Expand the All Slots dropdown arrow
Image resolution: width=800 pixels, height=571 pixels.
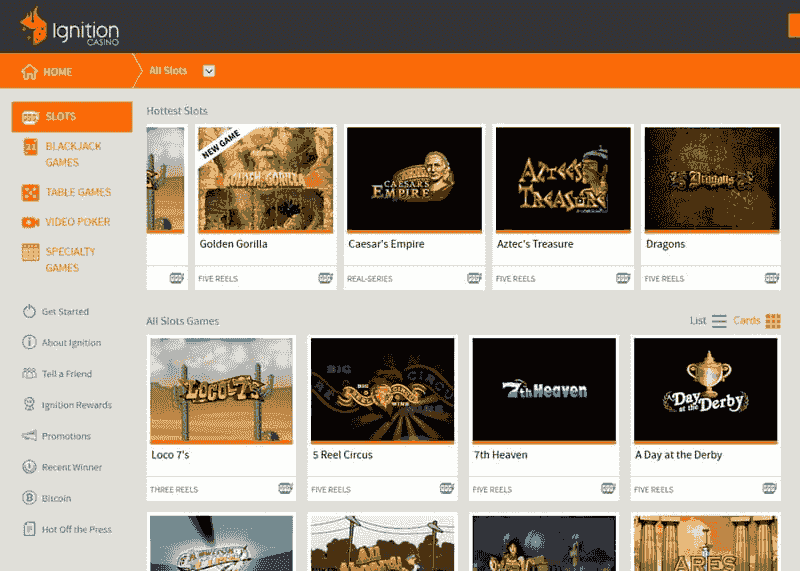coord(209,71)
